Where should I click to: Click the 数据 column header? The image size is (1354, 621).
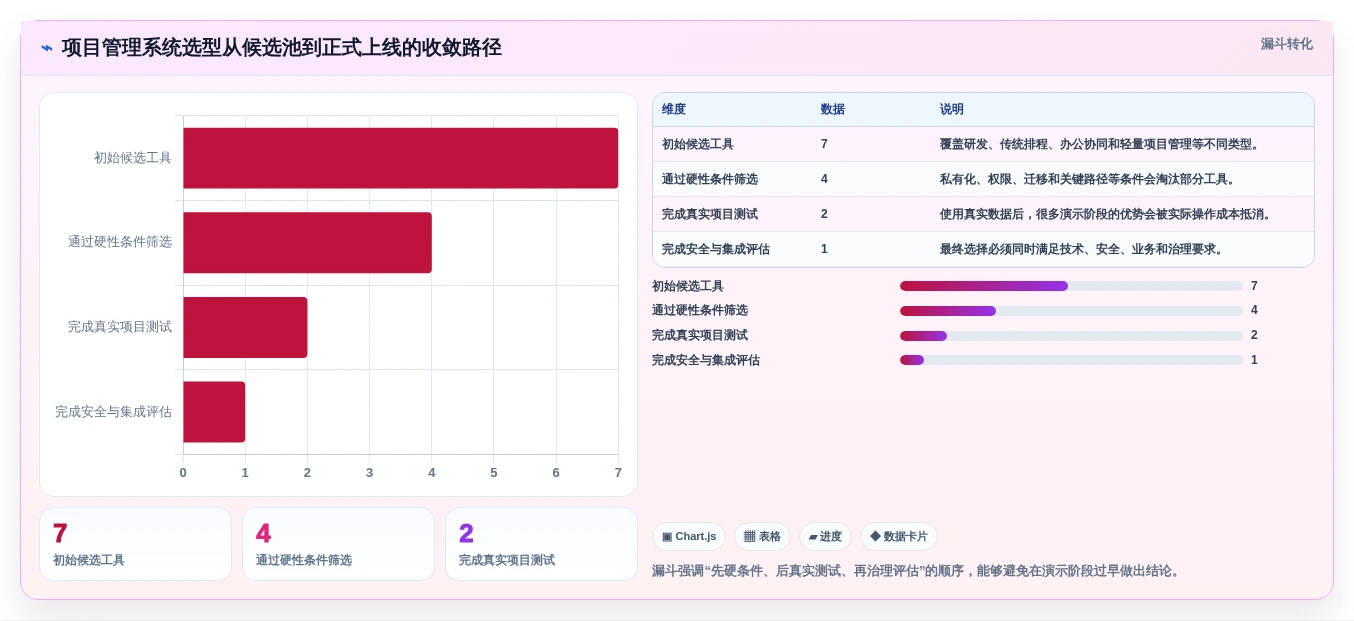[x=833, y=110]
